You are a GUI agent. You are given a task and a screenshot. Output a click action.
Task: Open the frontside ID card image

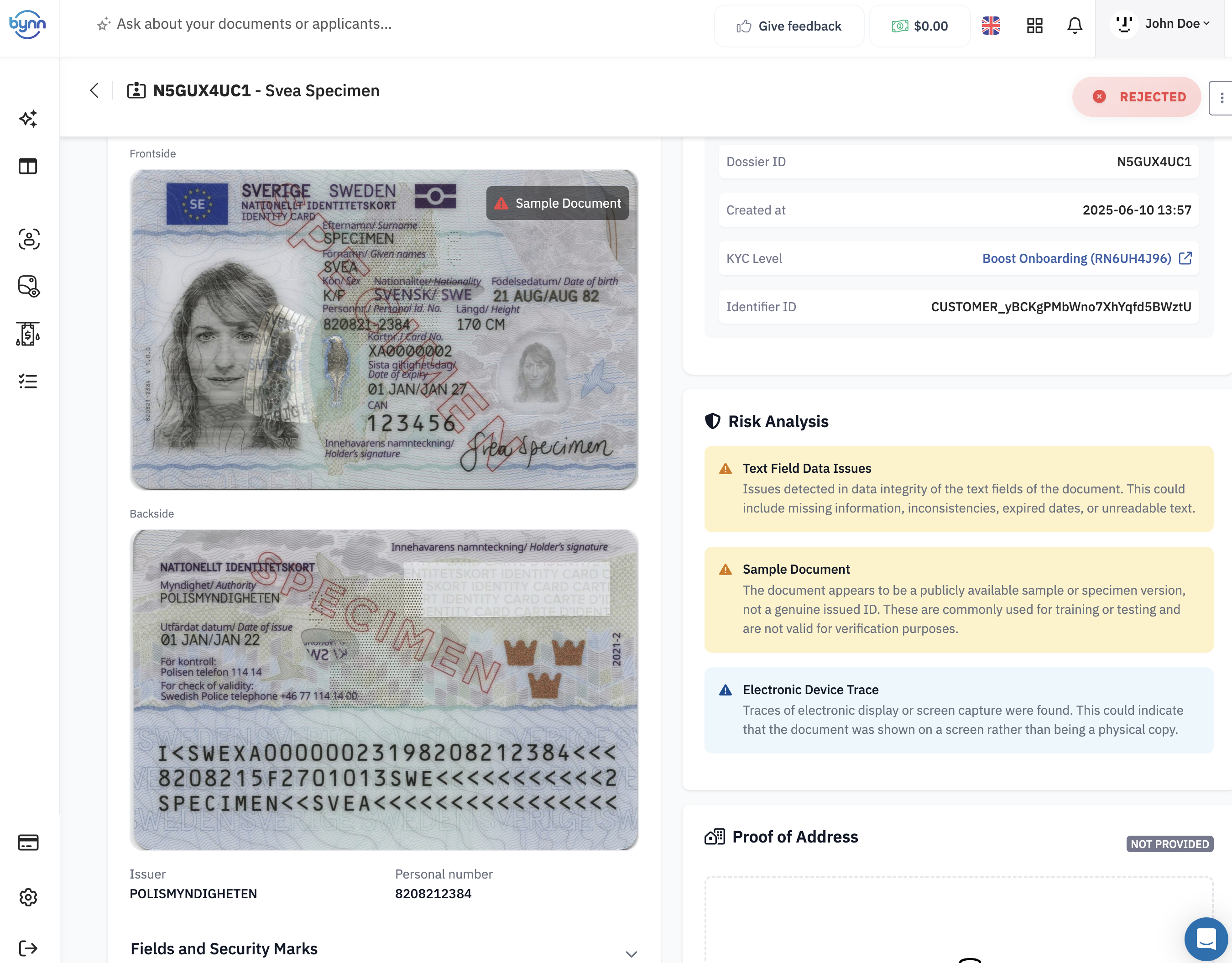click(384, 330)
